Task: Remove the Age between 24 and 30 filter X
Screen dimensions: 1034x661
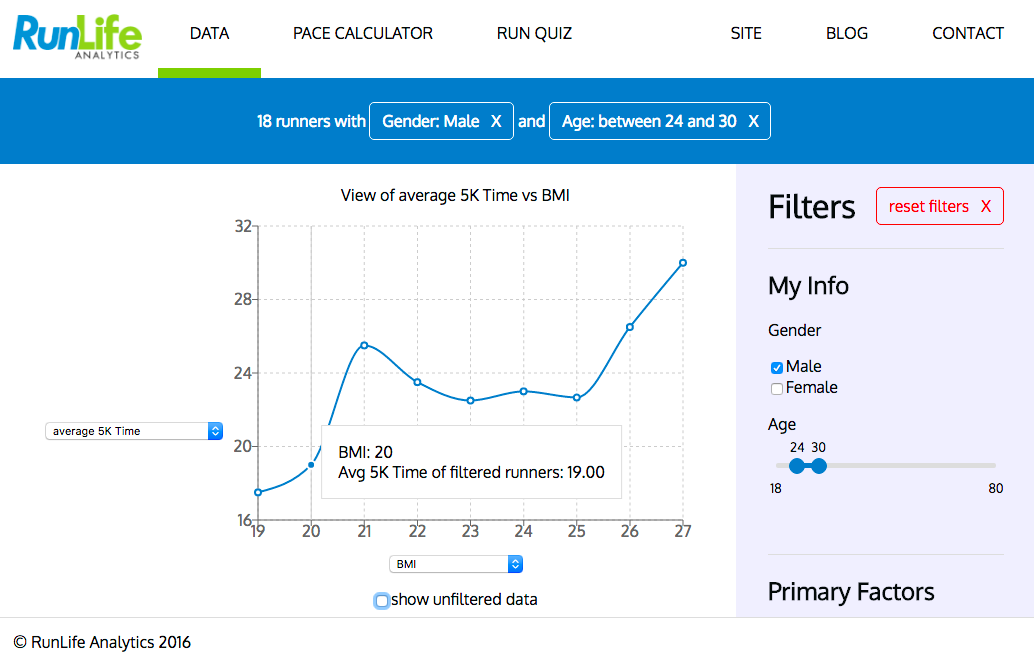Action: [753, 121]
